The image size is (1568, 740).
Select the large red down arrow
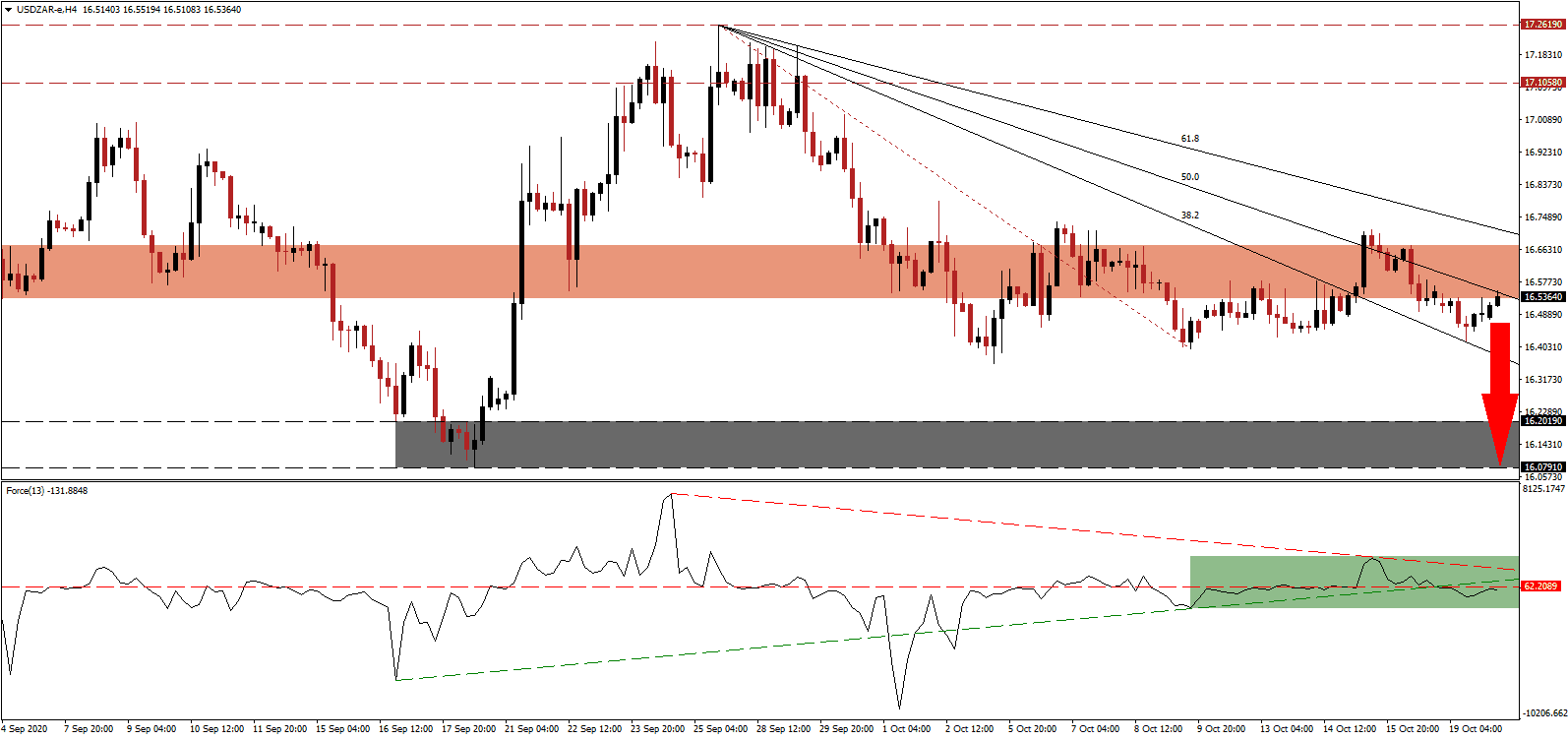[1500, 392]
